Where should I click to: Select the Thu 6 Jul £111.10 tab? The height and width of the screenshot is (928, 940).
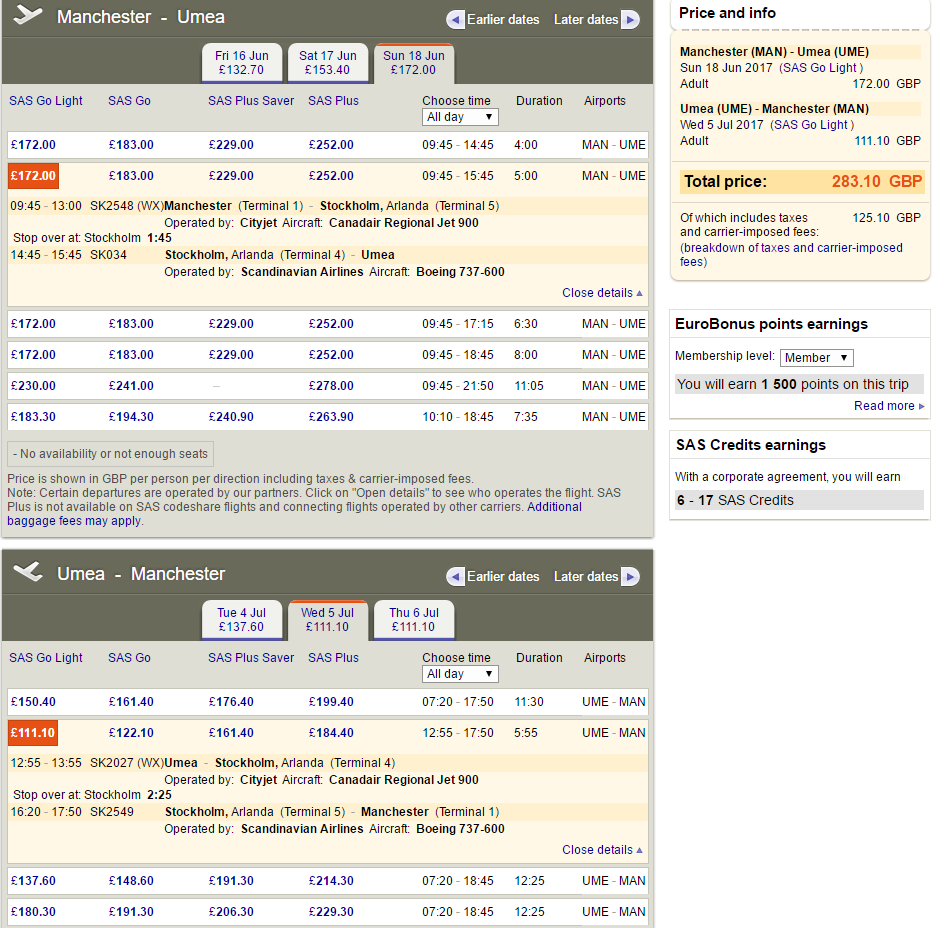[x=414, y=620]
